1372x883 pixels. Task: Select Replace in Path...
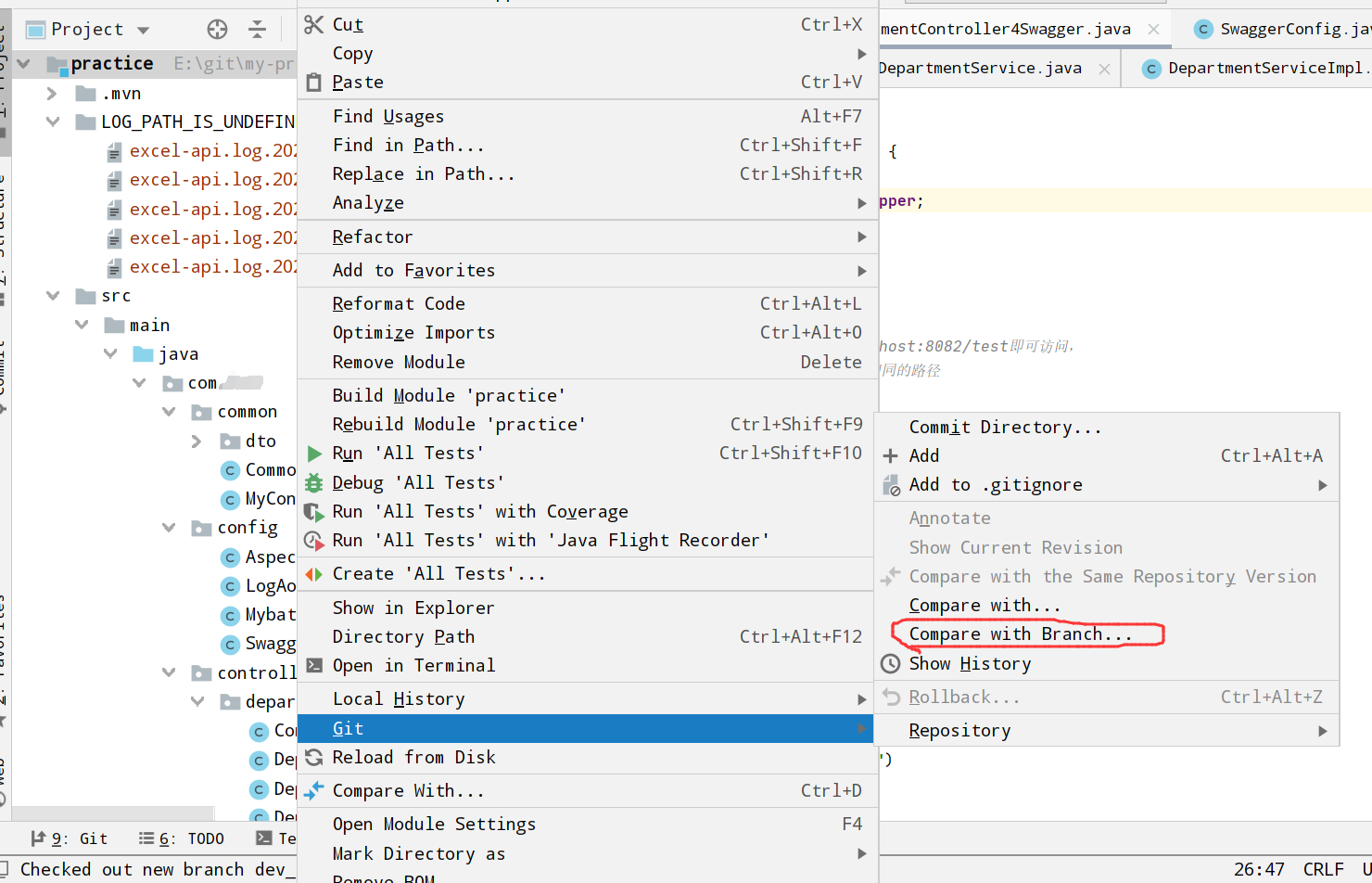[x=588, y=174]
